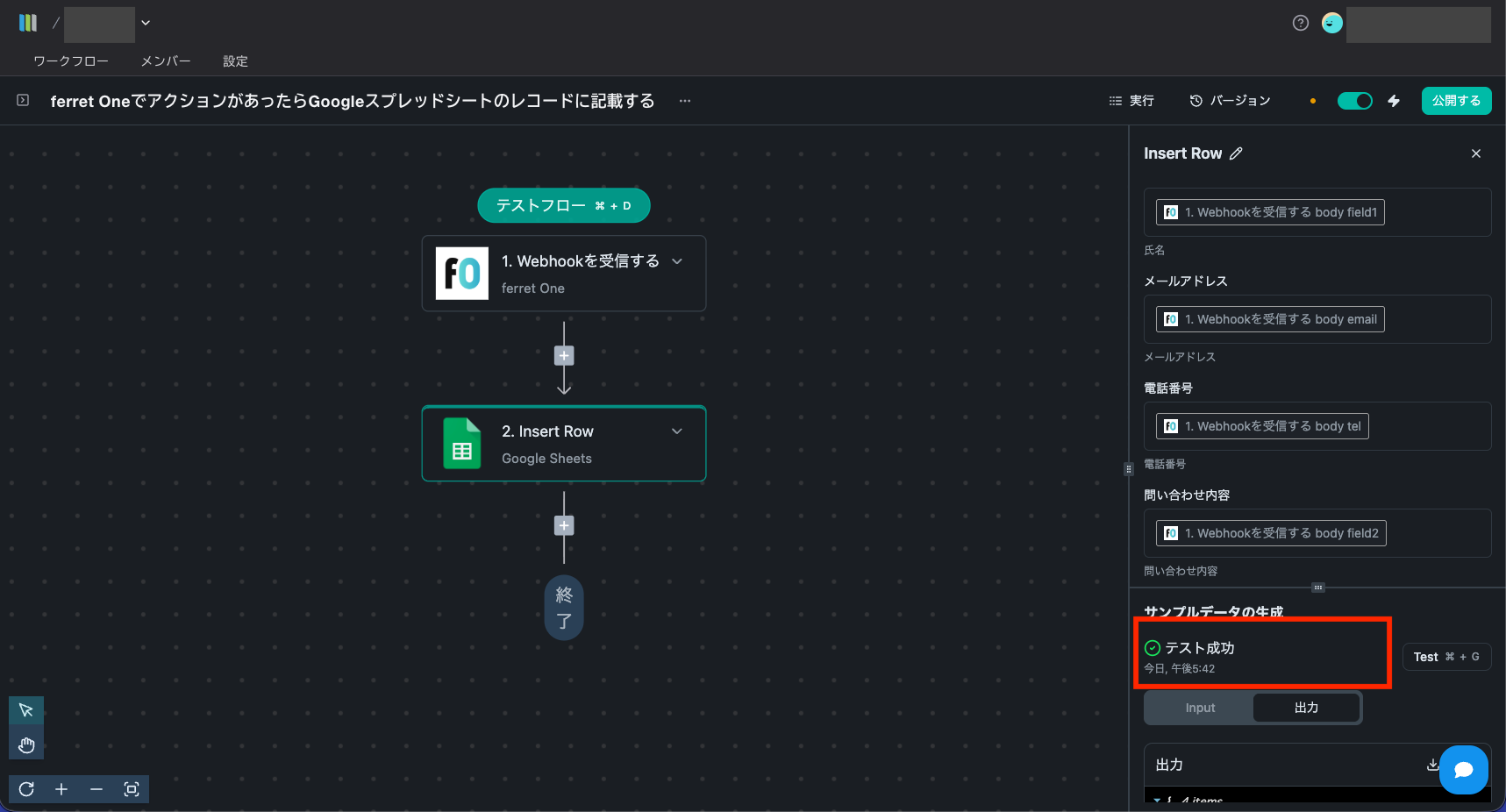1506x812 pixels.
Task: Switch to the メンバー tab
Action: 166,61
